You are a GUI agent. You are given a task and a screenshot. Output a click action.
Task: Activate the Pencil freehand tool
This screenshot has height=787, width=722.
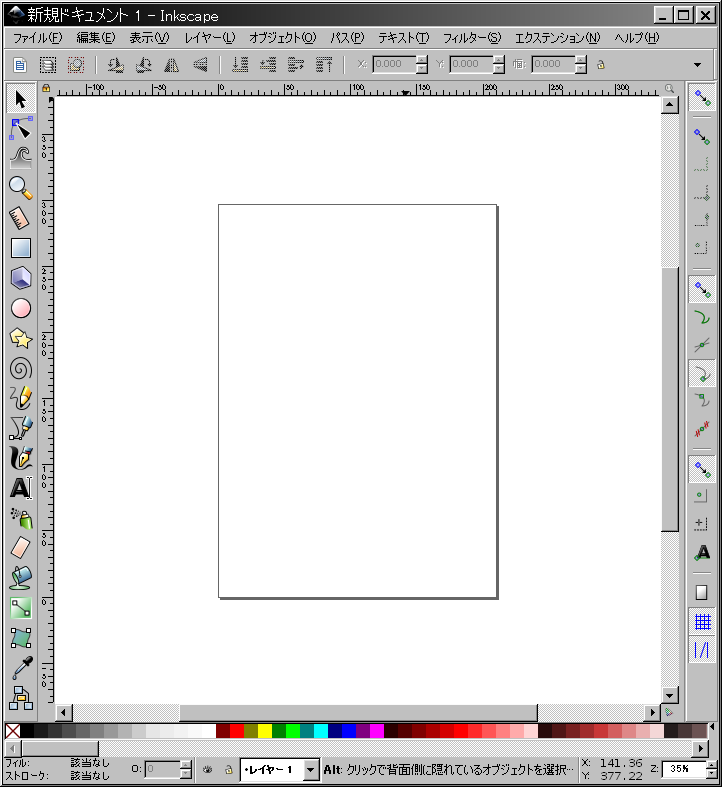21,398
